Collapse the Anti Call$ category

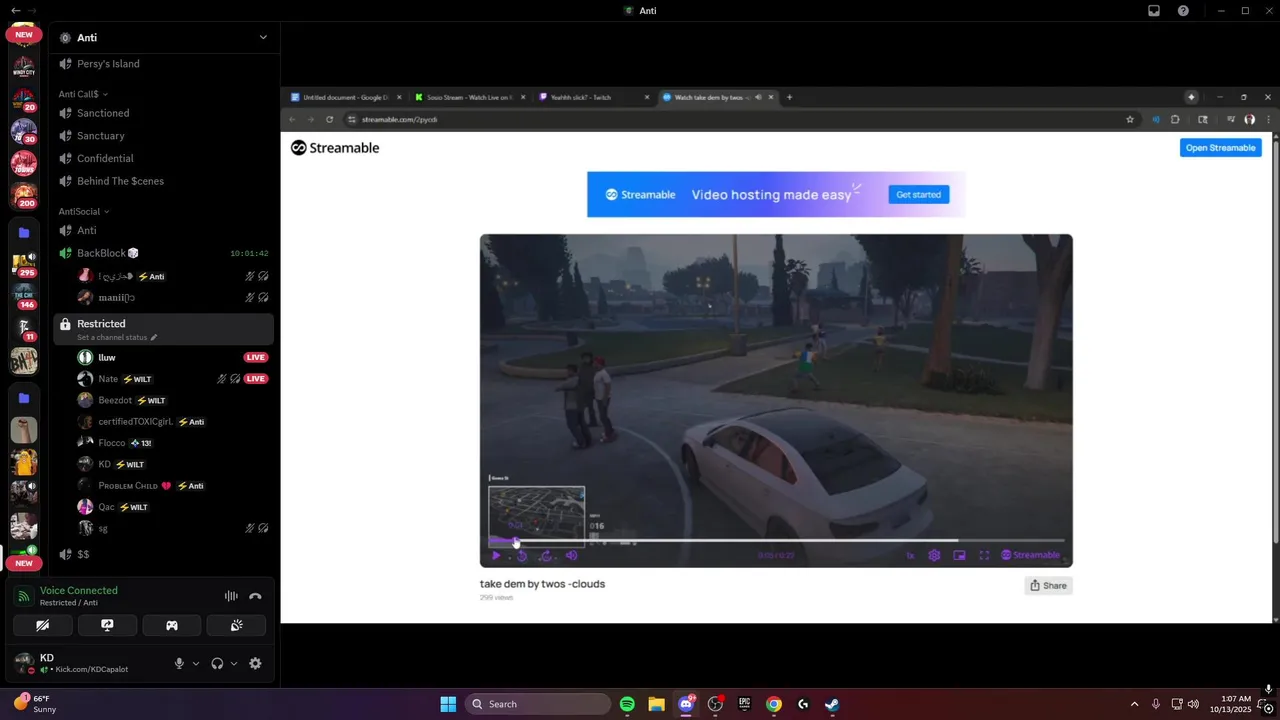coord(84,94)
